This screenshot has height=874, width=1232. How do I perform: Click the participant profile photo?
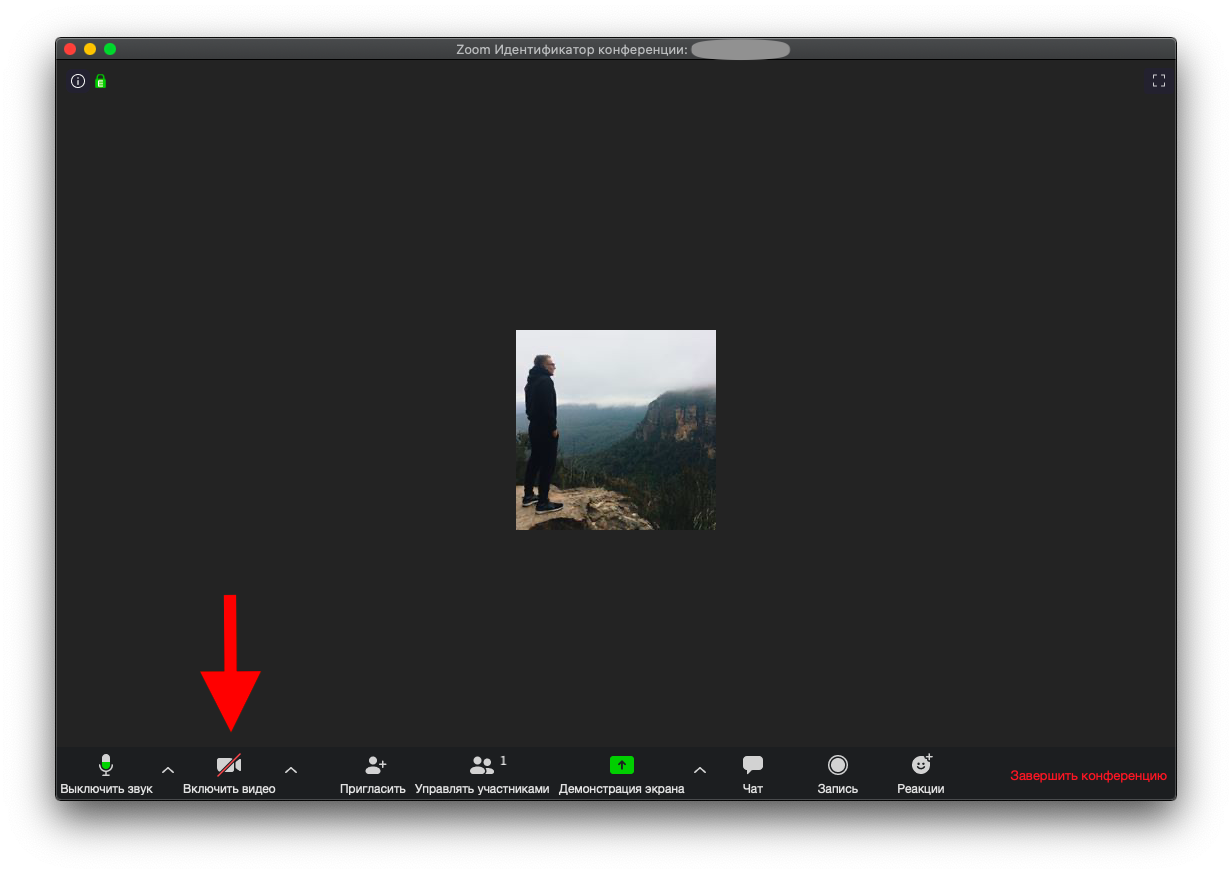[616, 430]
